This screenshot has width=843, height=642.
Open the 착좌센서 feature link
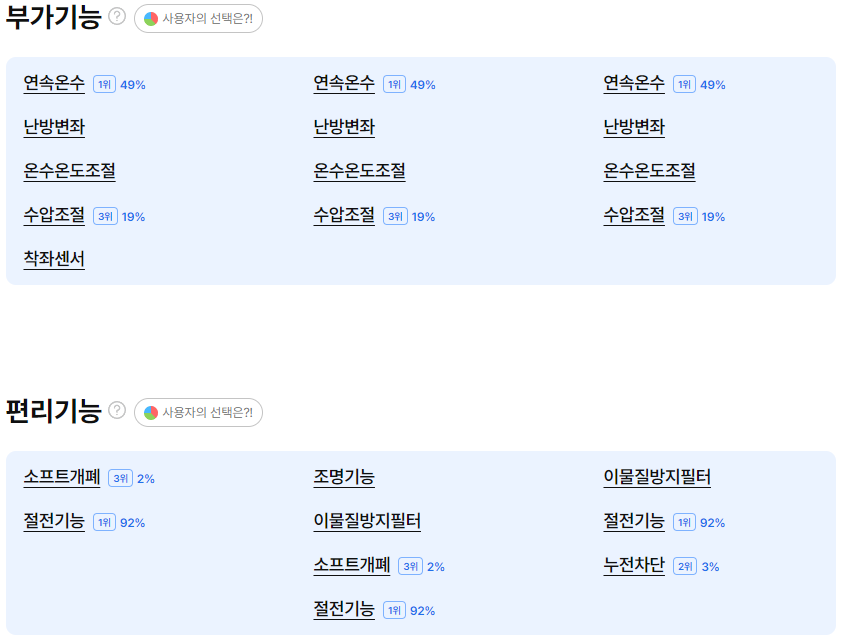pos(54,259)
